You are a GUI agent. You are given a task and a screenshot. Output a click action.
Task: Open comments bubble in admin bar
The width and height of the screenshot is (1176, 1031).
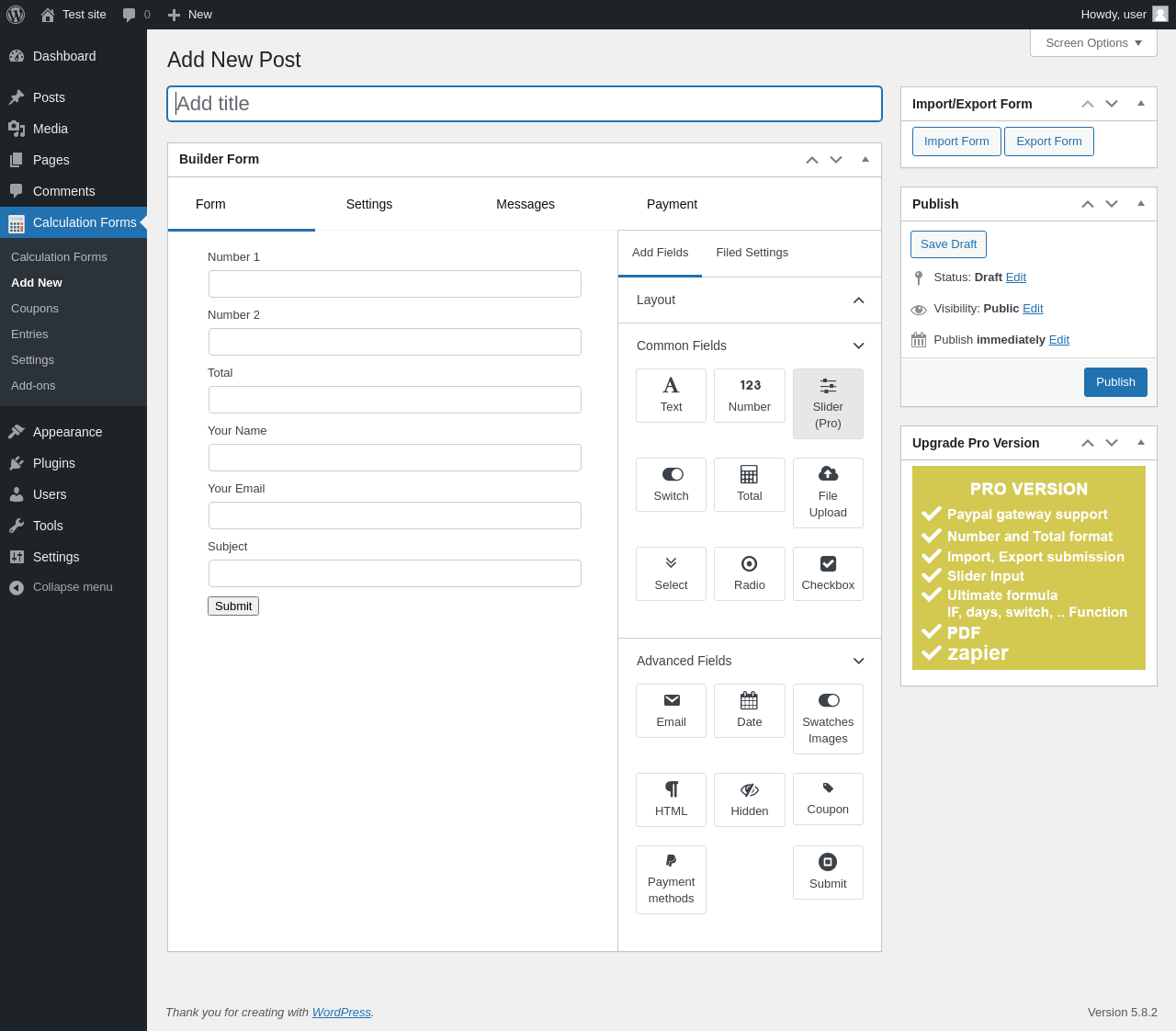pyautogui.click(x=136, y=15)
